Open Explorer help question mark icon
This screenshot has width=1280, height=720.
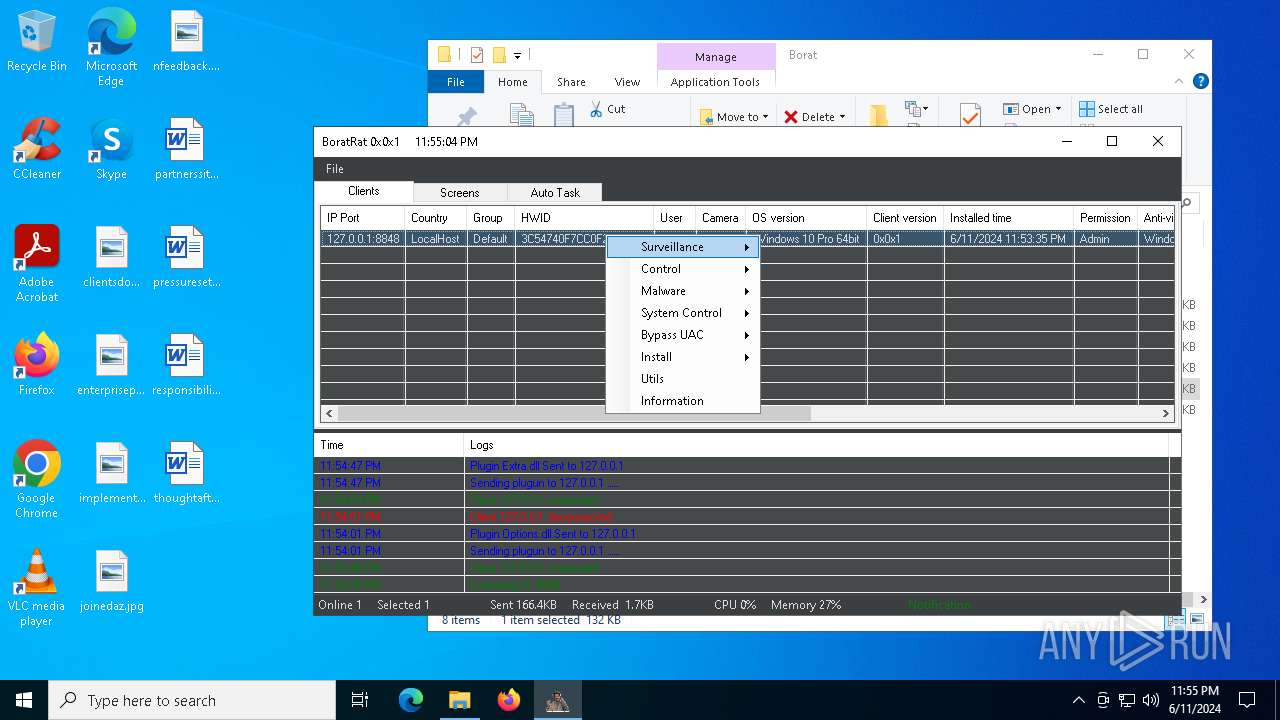(x=1200, y=82)
